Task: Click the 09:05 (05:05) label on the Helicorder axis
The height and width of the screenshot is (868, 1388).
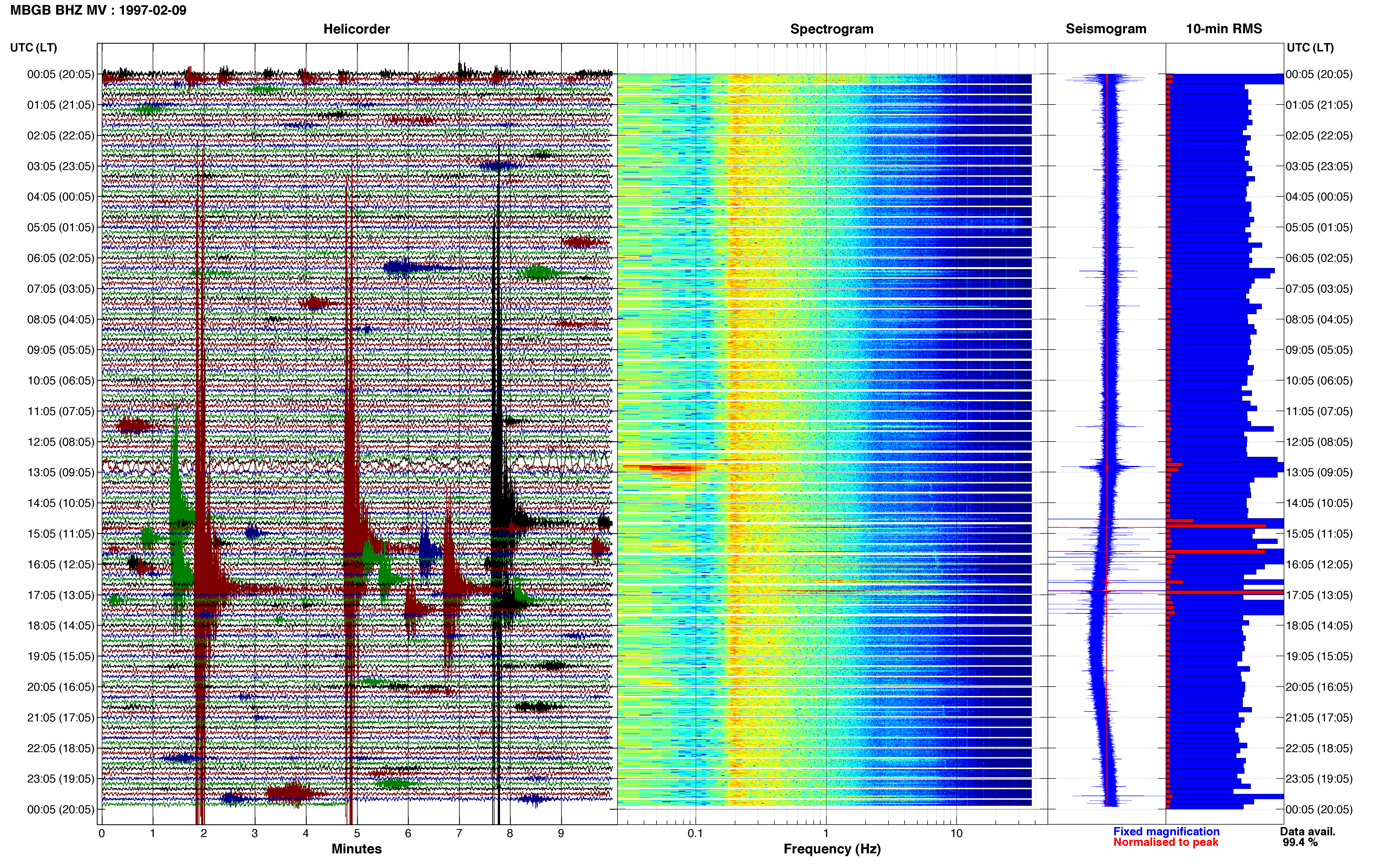Action: point(60,350)
